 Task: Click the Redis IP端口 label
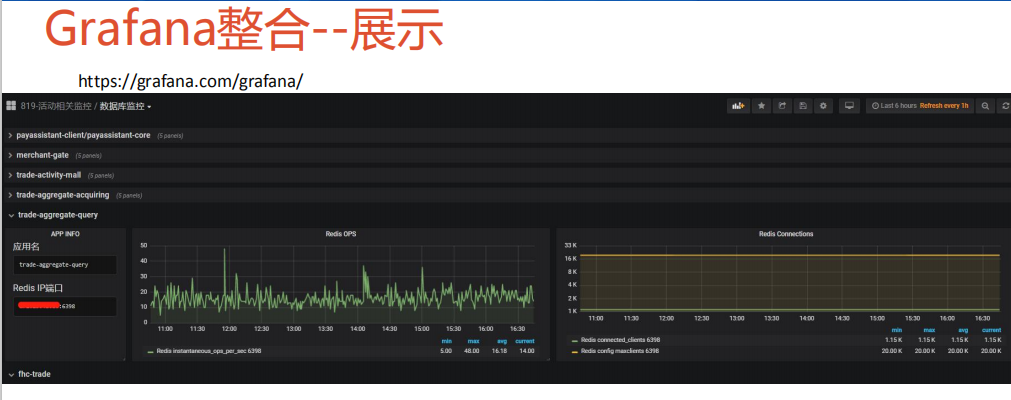(x=37, y=288)
